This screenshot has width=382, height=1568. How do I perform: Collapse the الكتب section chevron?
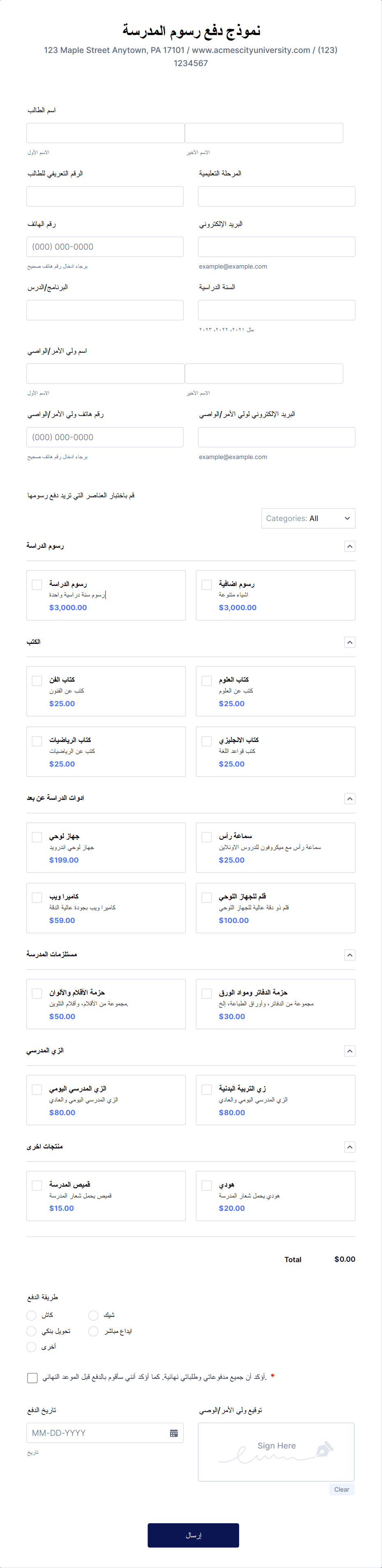[350, 642]
